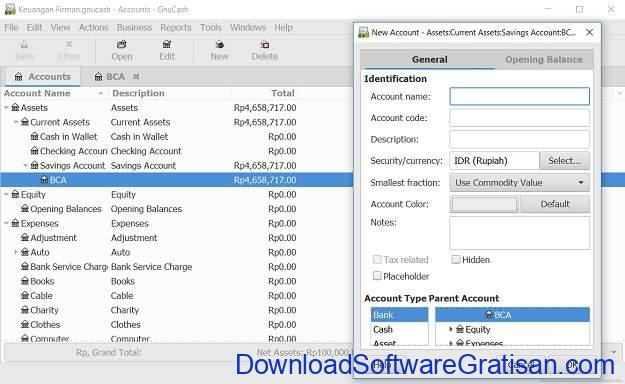The height and width of the screenshot is (384, 625).
Task: Click the Account code input field
Action: (519, 118)
